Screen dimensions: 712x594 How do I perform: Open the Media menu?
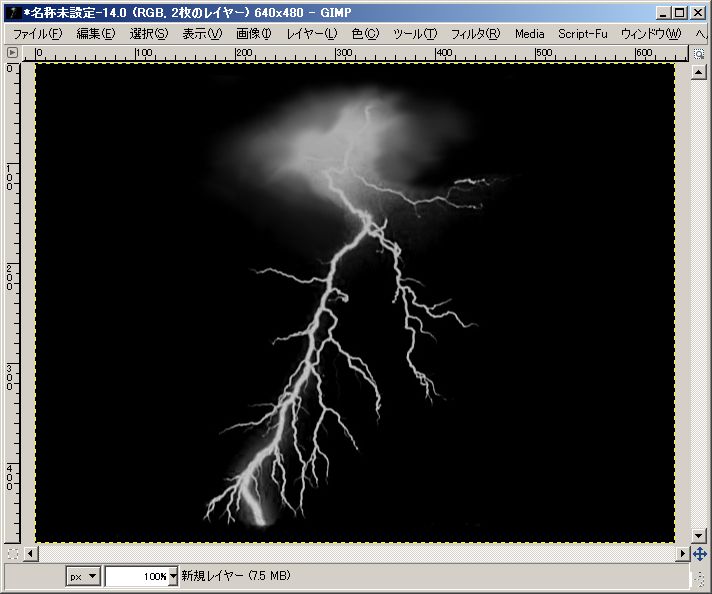[x=529, y=34]
